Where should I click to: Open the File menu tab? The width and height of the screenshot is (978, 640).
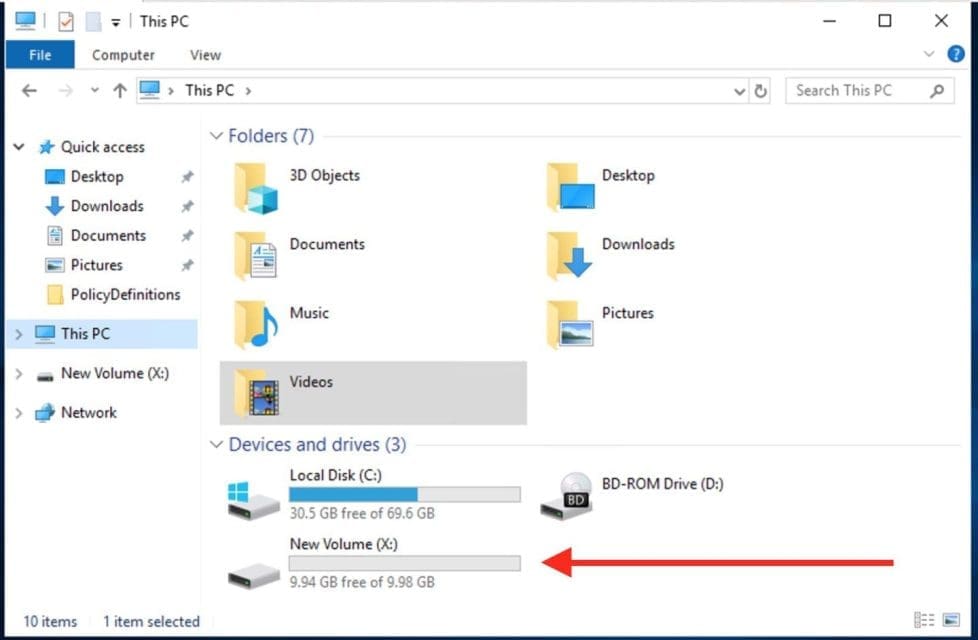[x=40, y=55]
